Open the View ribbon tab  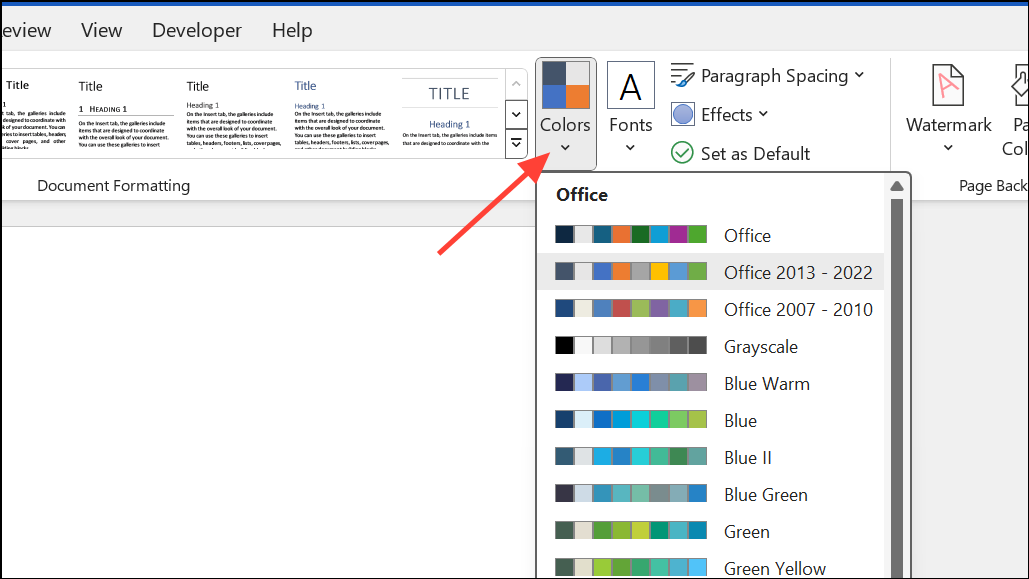102,30
